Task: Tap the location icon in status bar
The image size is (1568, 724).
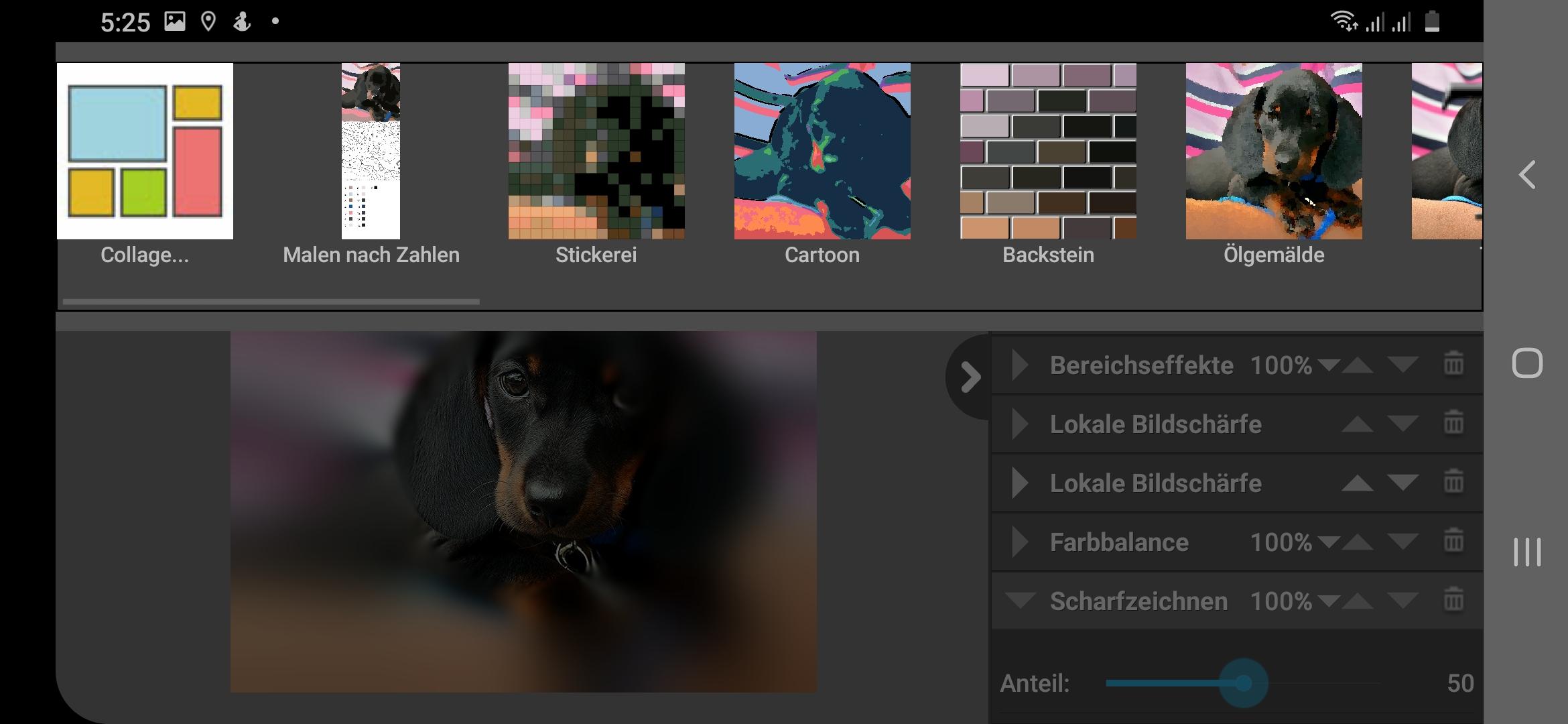Action: 208,21
